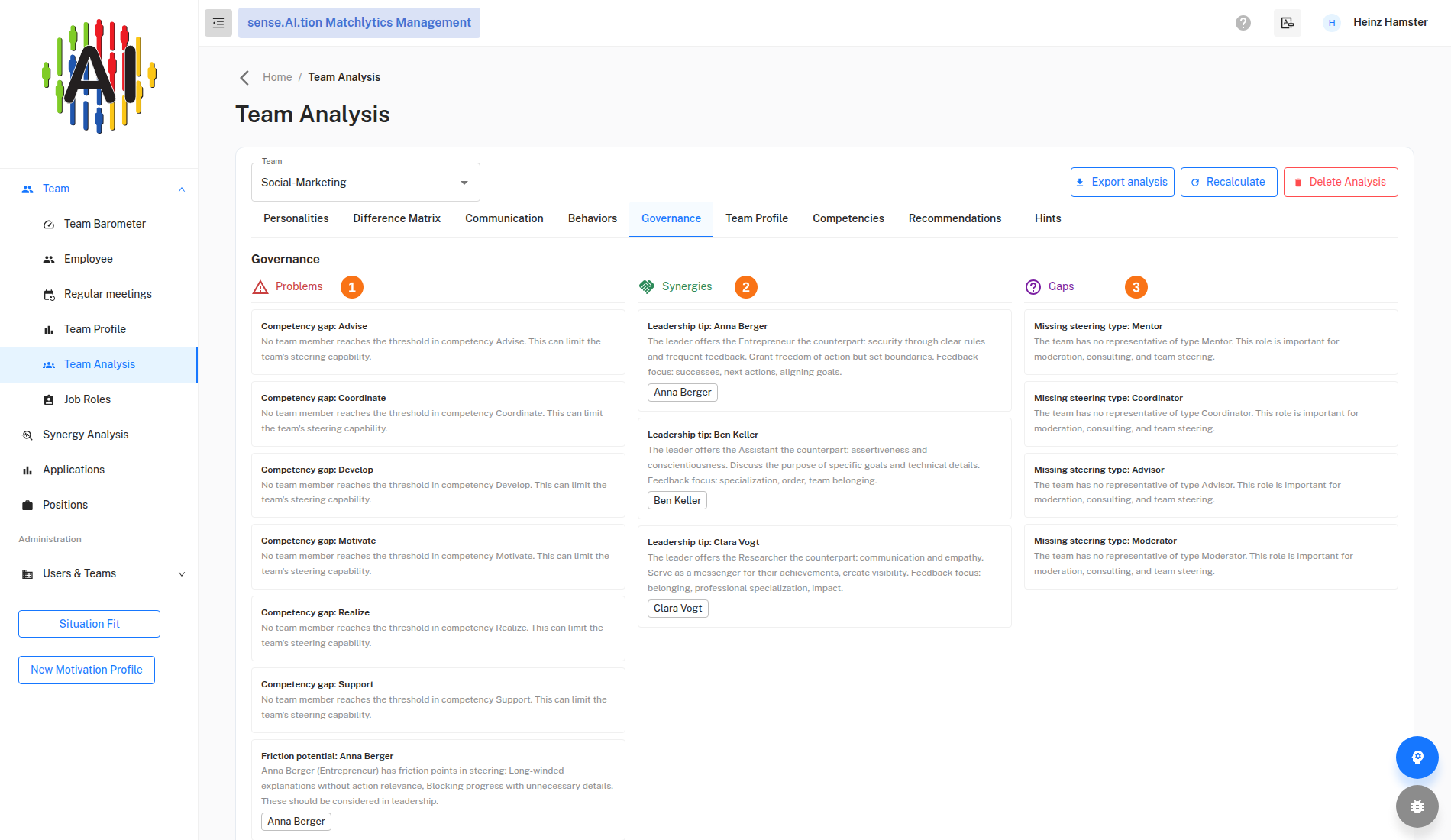Click the Competencies tab
The image size is (1451, 840).
click(x=848, y=218)
